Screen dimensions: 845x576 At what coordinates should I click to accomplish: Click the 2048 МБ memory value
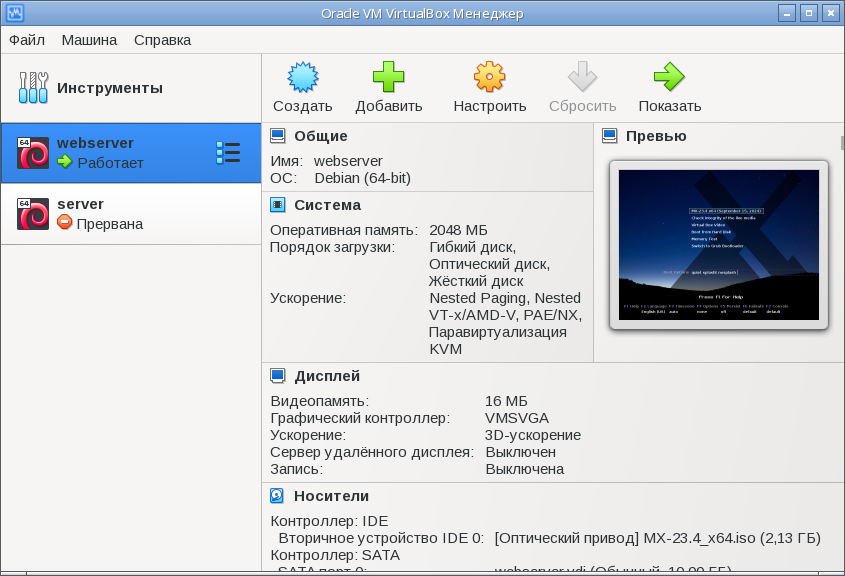[458, 230]
